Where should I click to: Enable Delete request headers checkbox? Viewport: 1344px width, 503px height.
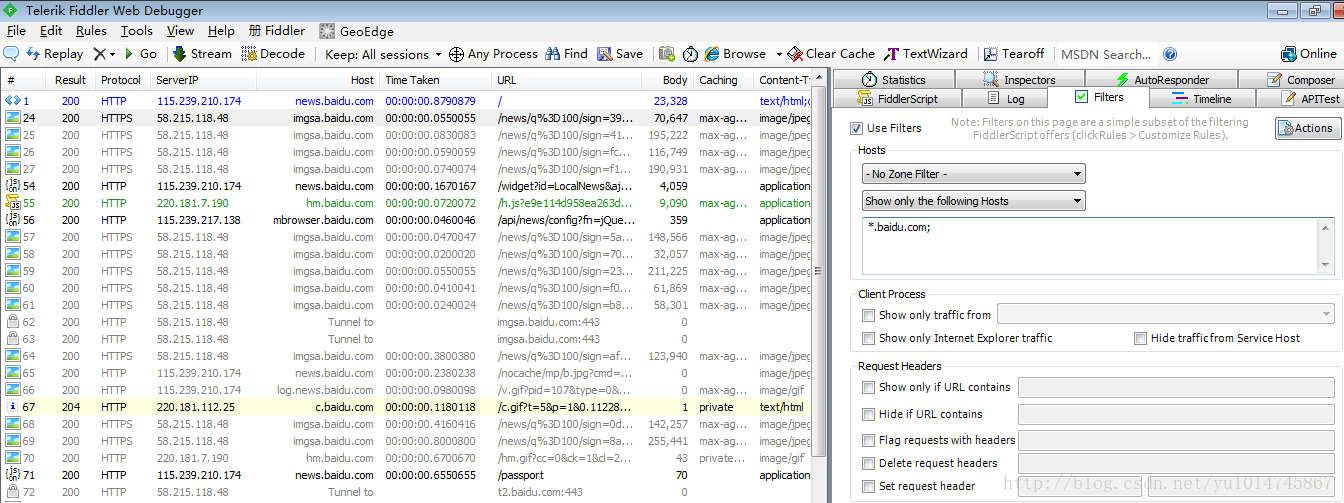click(868, 463)
